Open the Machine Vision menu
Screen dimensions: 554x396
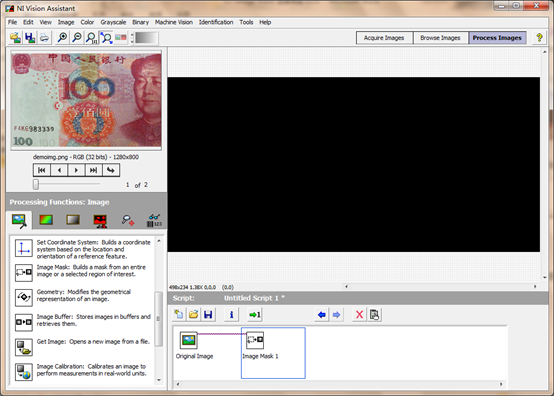174,22
